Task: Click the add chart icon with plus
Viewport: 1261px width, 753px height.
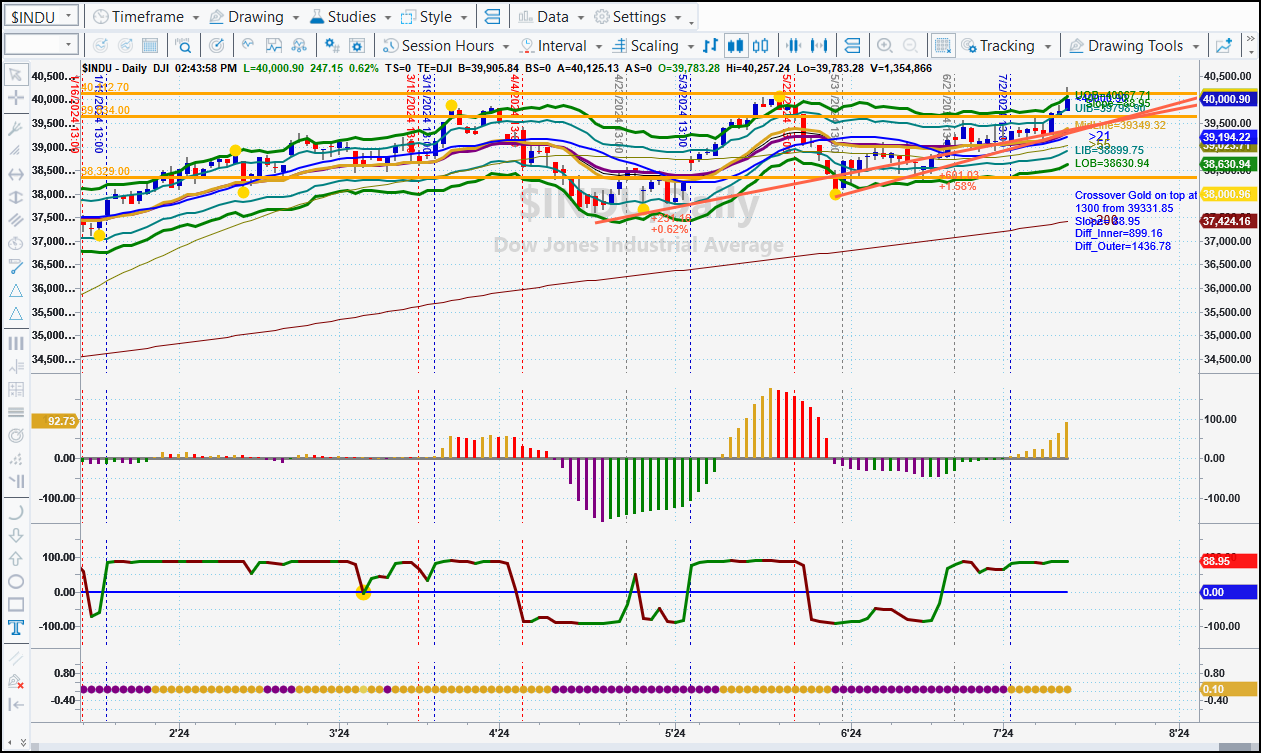Action: (1223, 45)
